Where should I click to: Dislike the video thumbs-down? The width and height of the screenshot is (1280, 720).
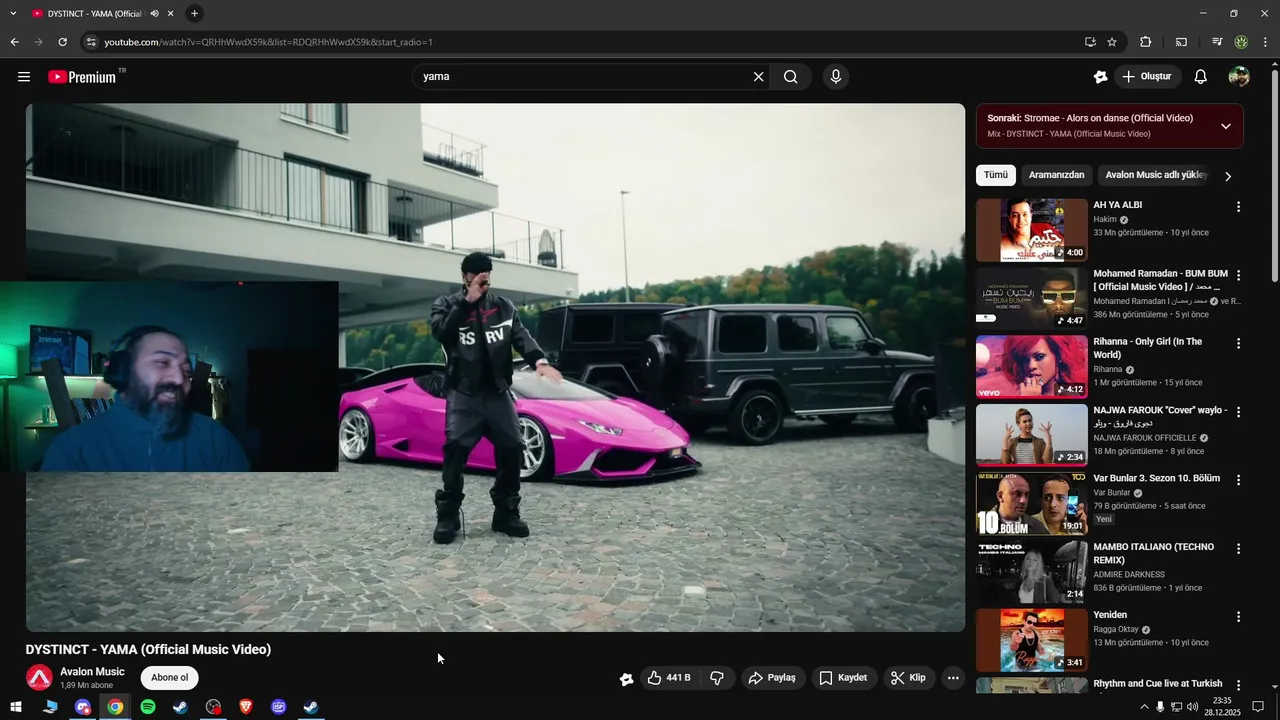tap(717, 678)
